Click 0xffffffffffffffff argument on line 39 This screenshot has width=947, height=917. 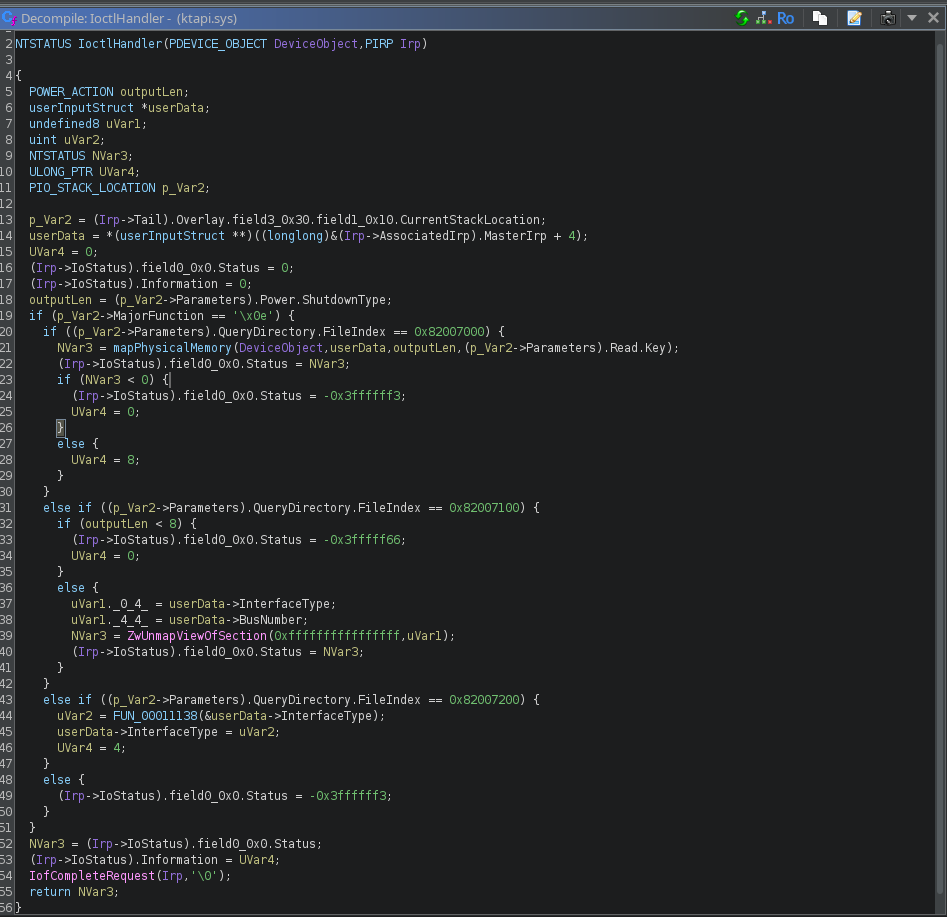click(x=337, y=635)
